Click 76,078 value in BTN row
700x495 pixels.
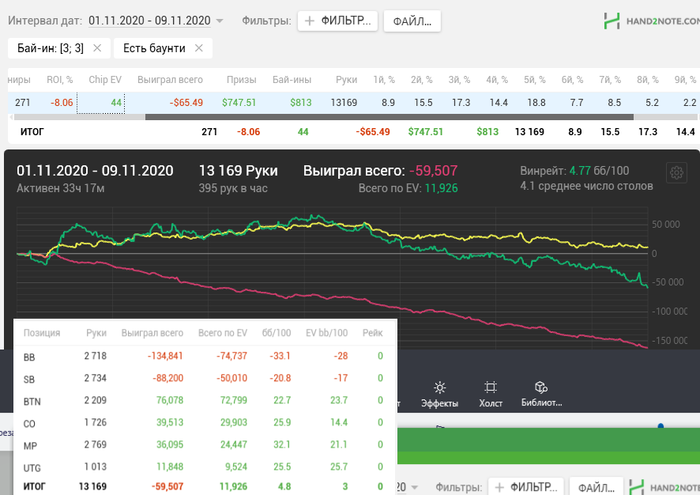170,400
